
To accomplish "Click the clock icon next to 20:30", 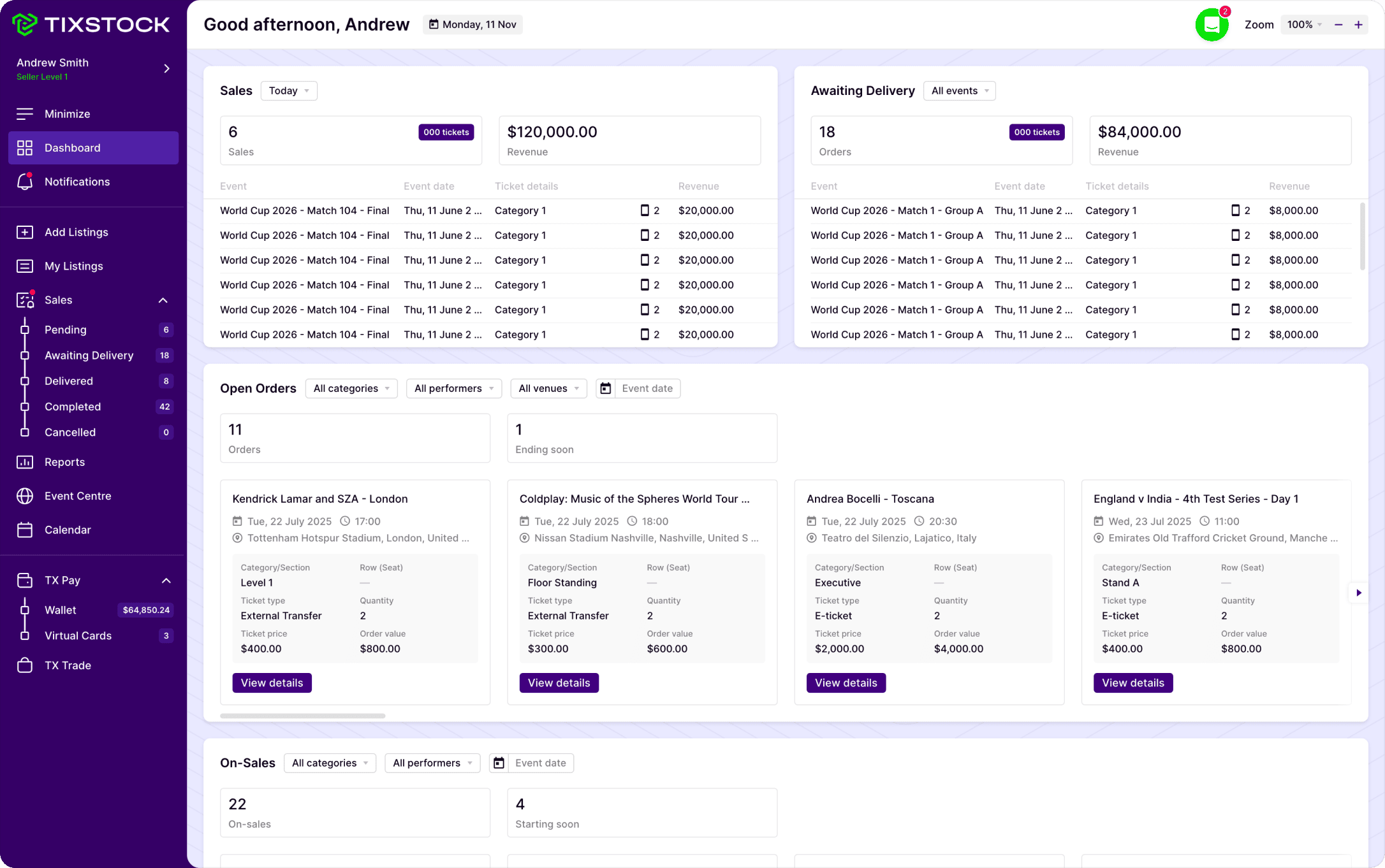I will click(920, 521).
